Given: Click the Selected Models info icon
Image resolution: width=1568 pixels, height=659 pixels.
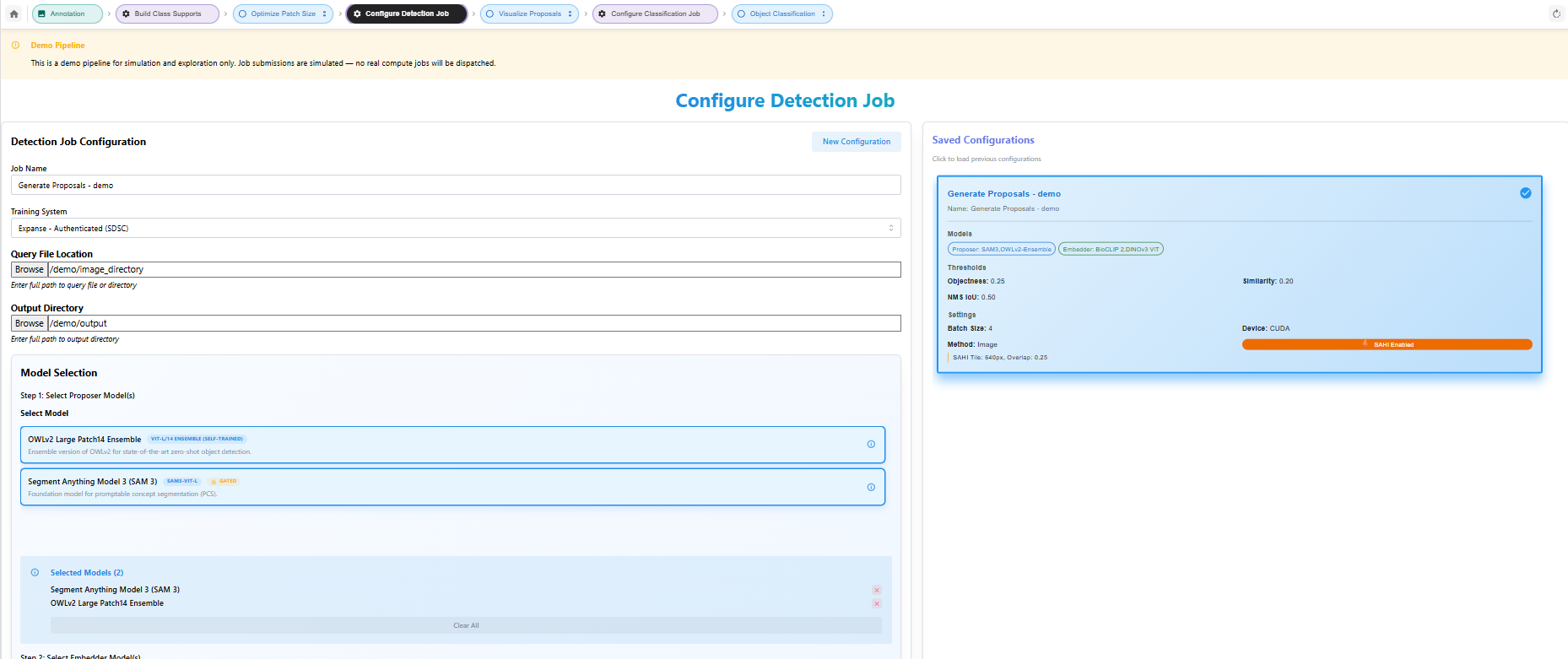Looking at the screenshot, I should click(35, 572).
